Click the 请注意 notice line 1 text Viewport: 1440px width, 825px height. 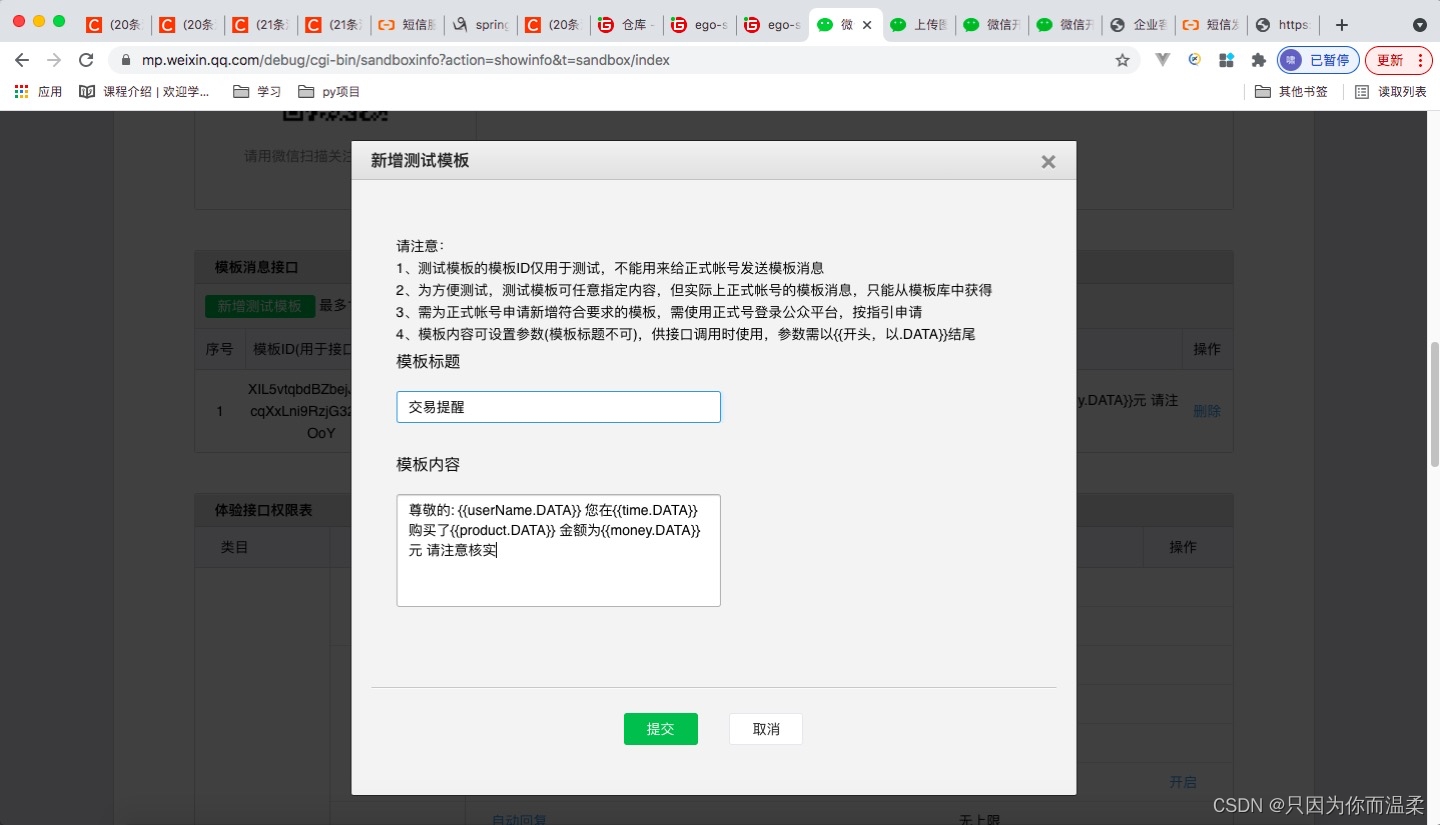click(x=610, y=268)
